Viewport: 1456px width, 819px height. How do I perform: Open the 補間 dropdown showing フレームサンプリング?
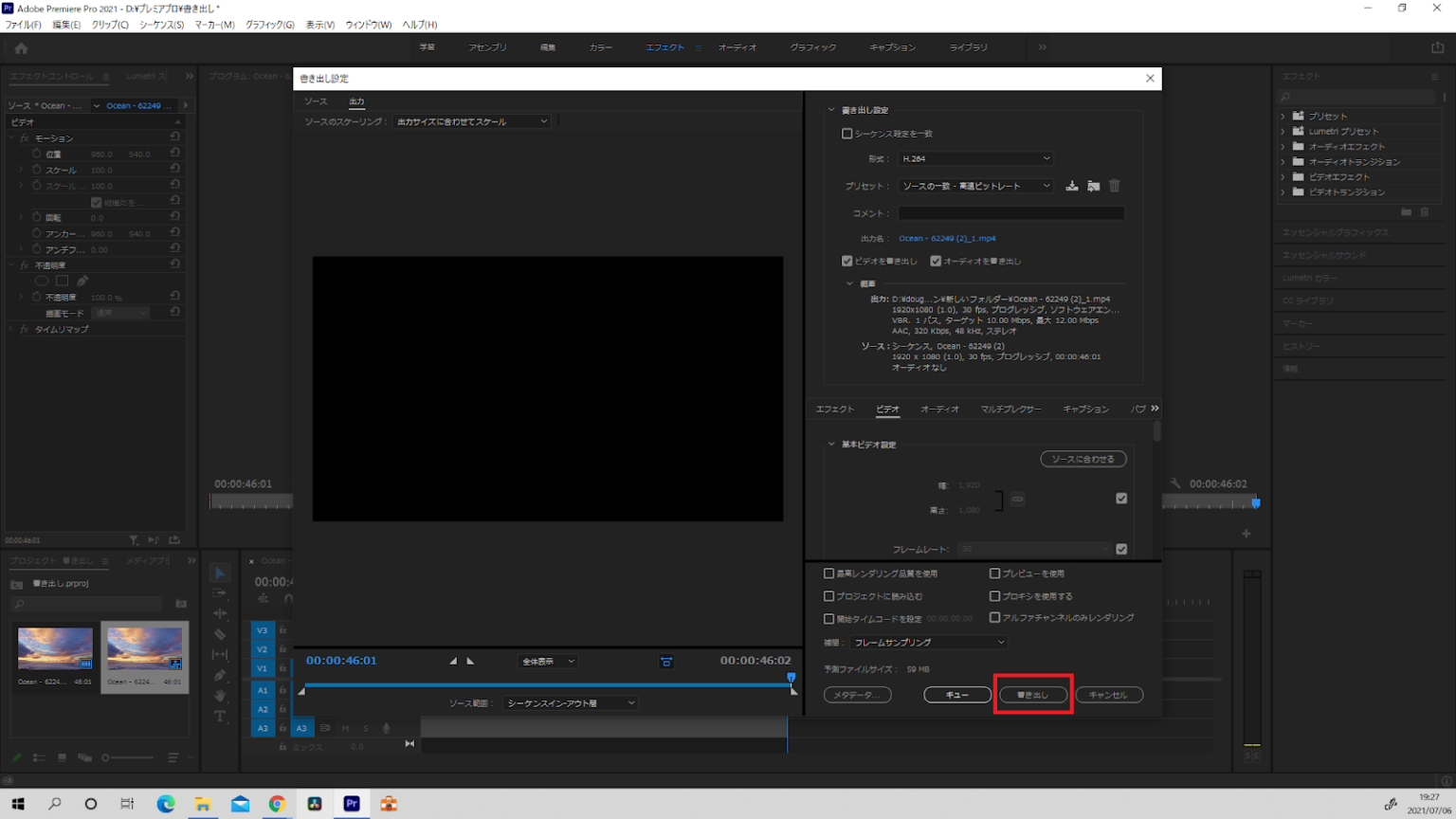click(x=928, y=642)
